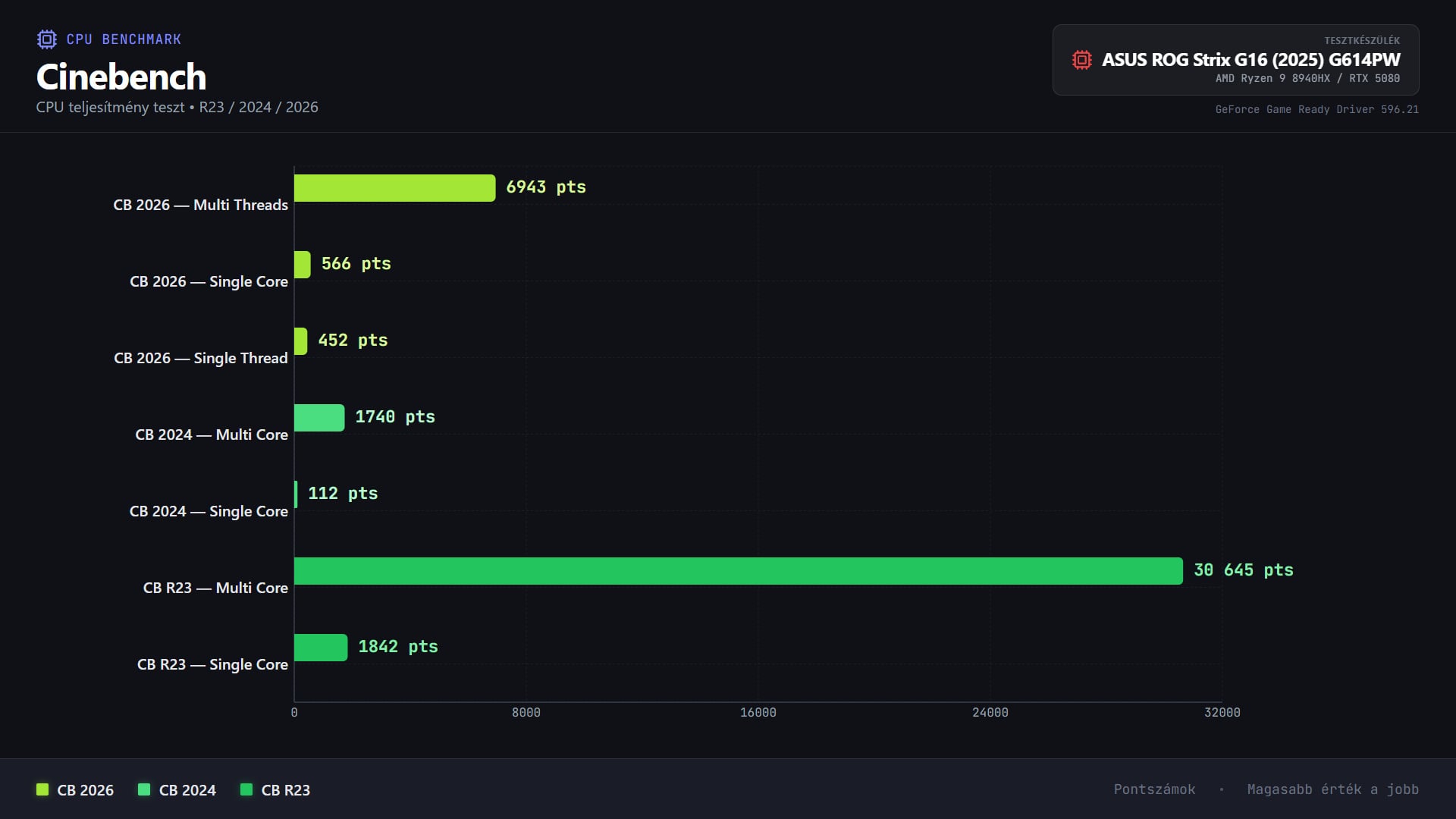Select the CB R23 Single Core bar
The width and height of the screenshot is (1456, 819).
[x=321, y=648]
